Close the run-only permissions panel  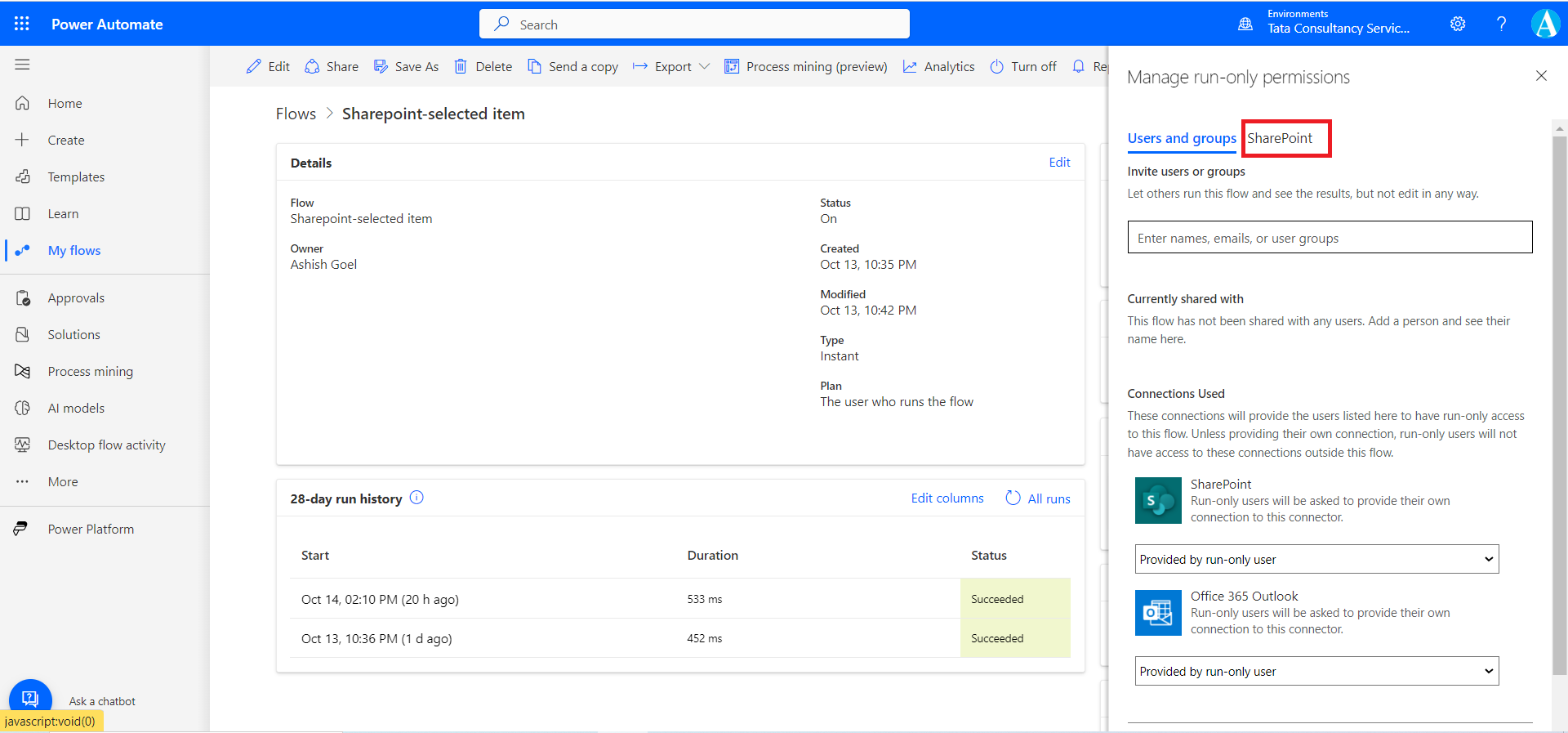pyautogui.click(x=1541, y=76)
